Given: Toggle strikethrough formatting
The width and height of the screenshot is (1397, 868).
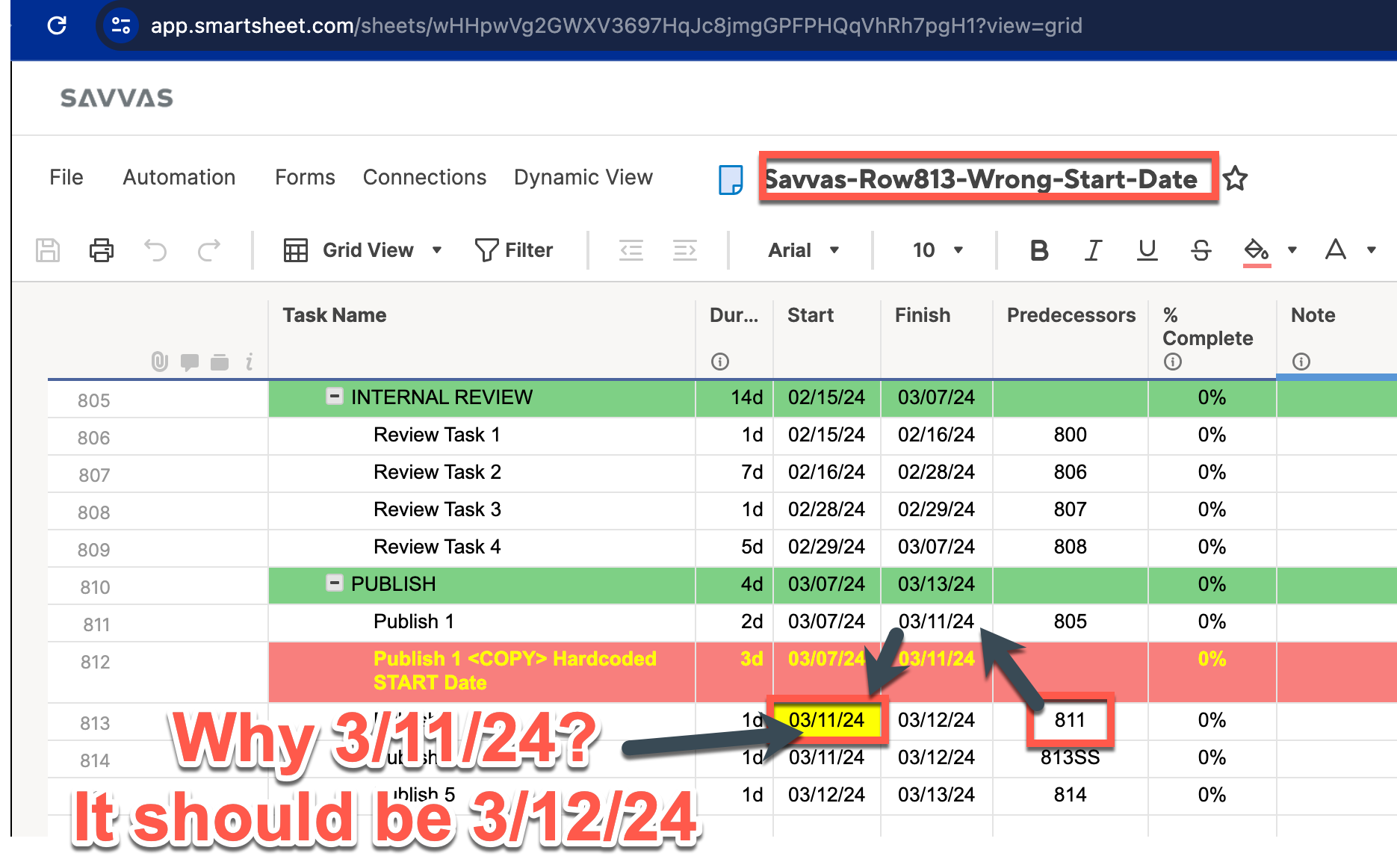Looking at the screenshot, I should tap(1201, 250).
